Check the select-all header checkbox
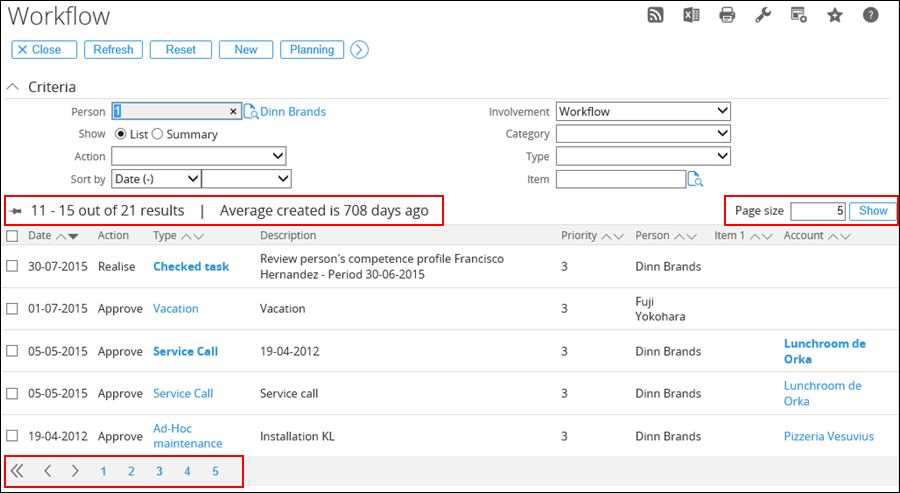This screenshot has height=493, width=900. [12, 235]
